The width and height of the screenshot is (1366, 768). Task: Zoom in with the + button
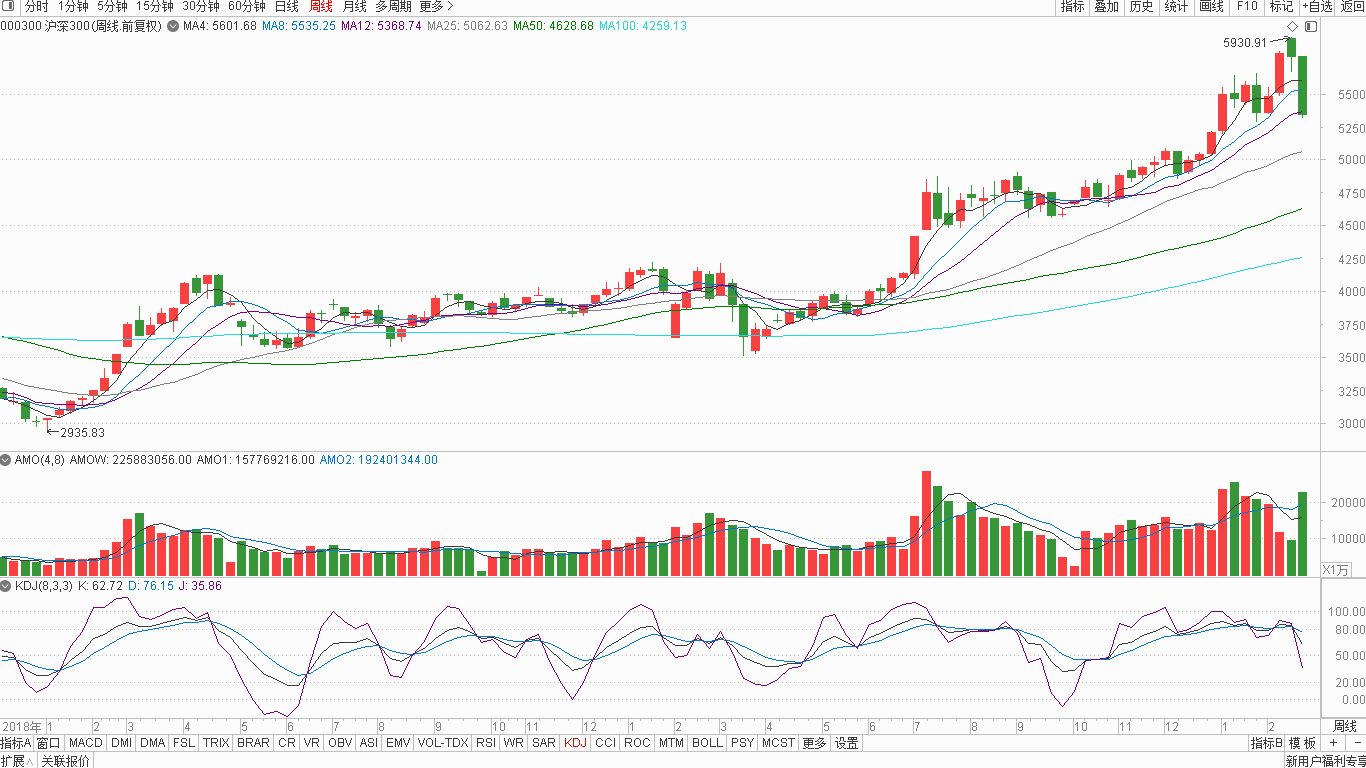click(1334, 743)
